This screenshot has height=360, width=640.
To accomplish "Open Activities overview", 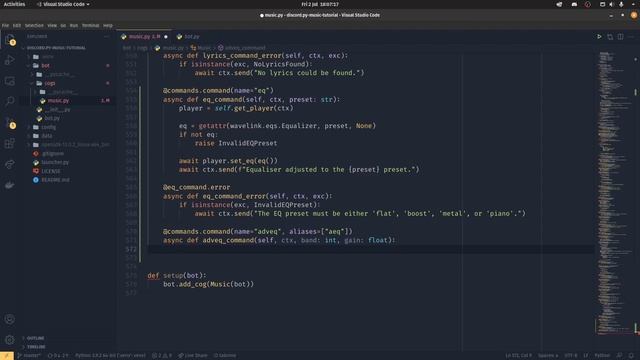I will [x=14, y=4].
